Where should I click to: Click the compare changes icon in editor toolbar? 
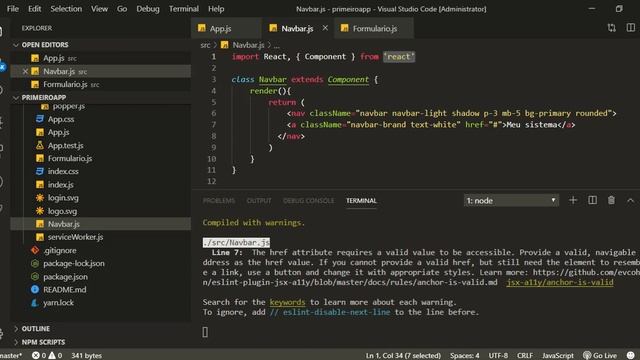coord(611,28)
